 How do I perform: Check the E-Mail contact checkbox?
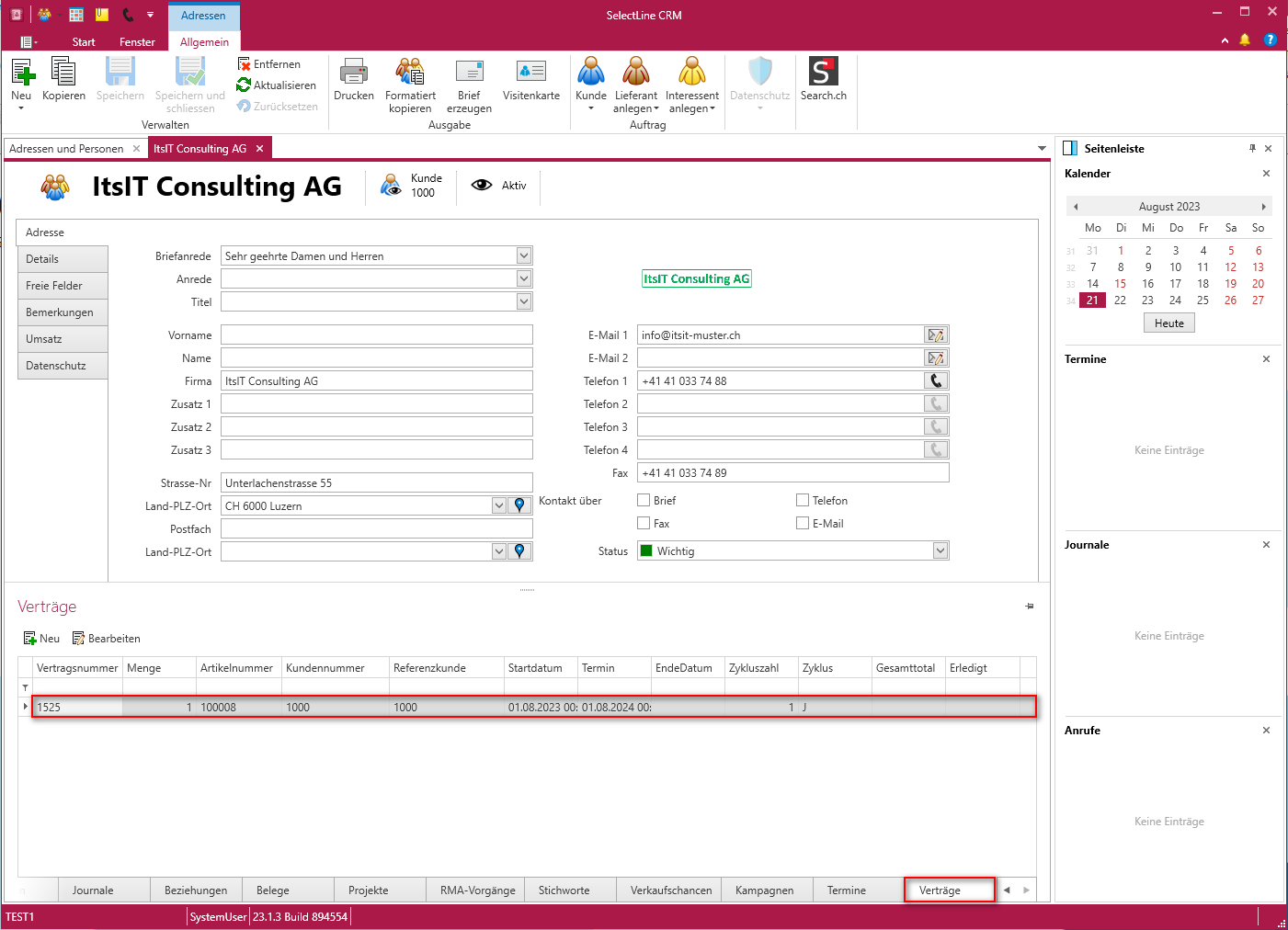click(803, 523)
